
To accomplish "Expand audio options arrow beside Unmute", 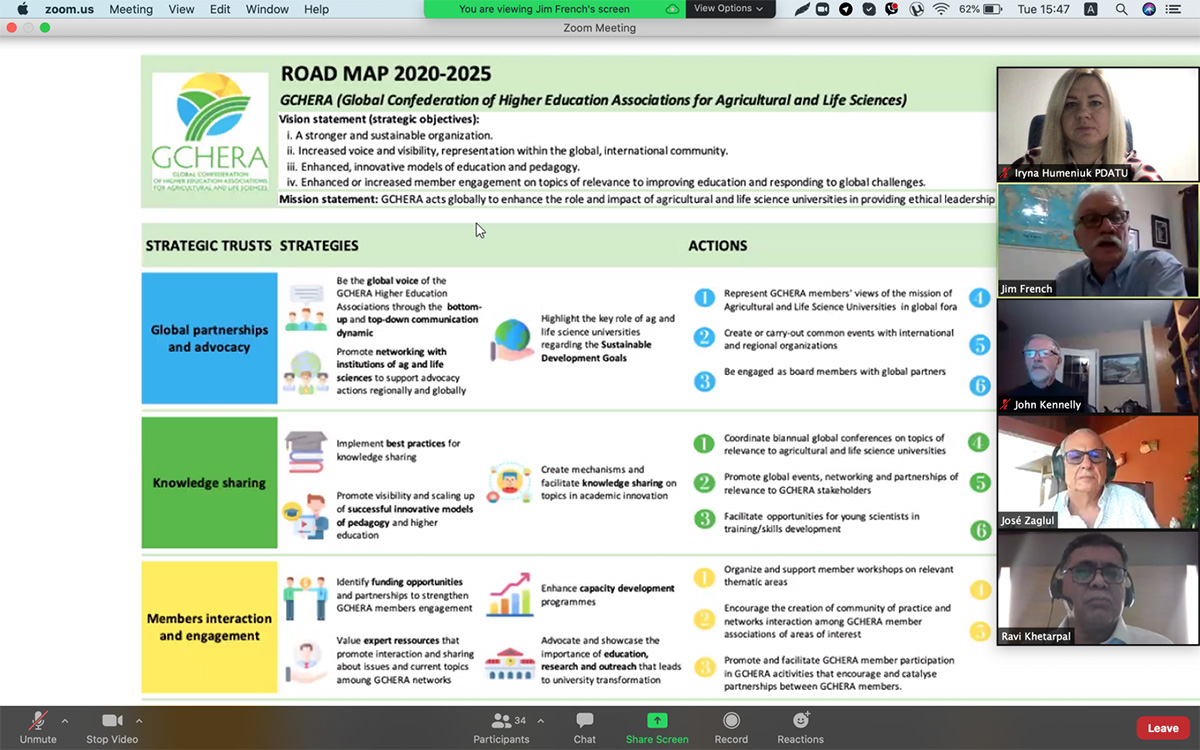I will coord(65,720).
